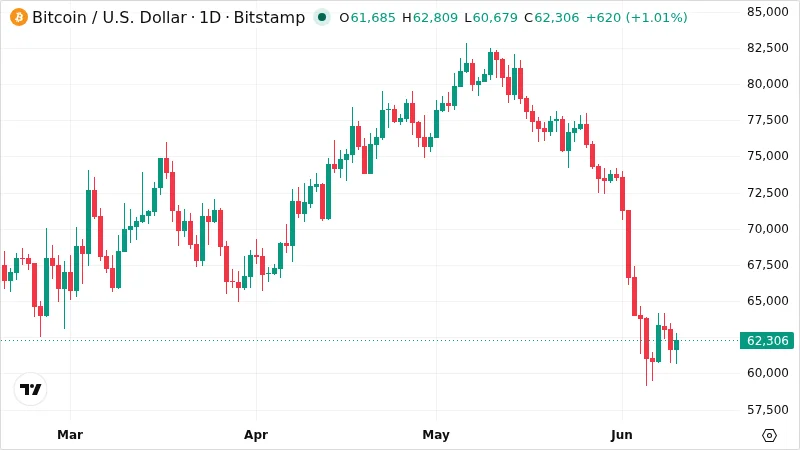Viewport: 800px width, 450px height.
Task: Click the 85,000 price axis label
Action: 767,12
